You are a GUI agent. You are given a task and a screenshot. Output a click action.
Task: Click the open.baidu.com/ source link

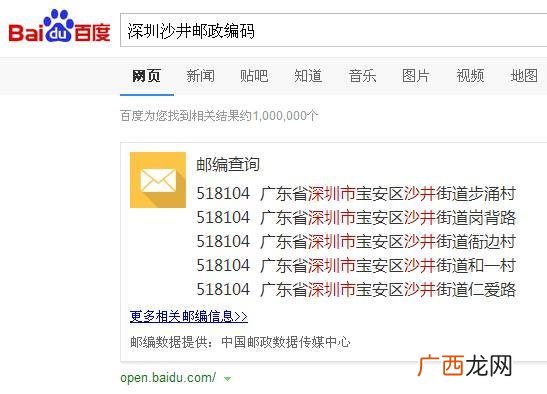coord(168,378)
